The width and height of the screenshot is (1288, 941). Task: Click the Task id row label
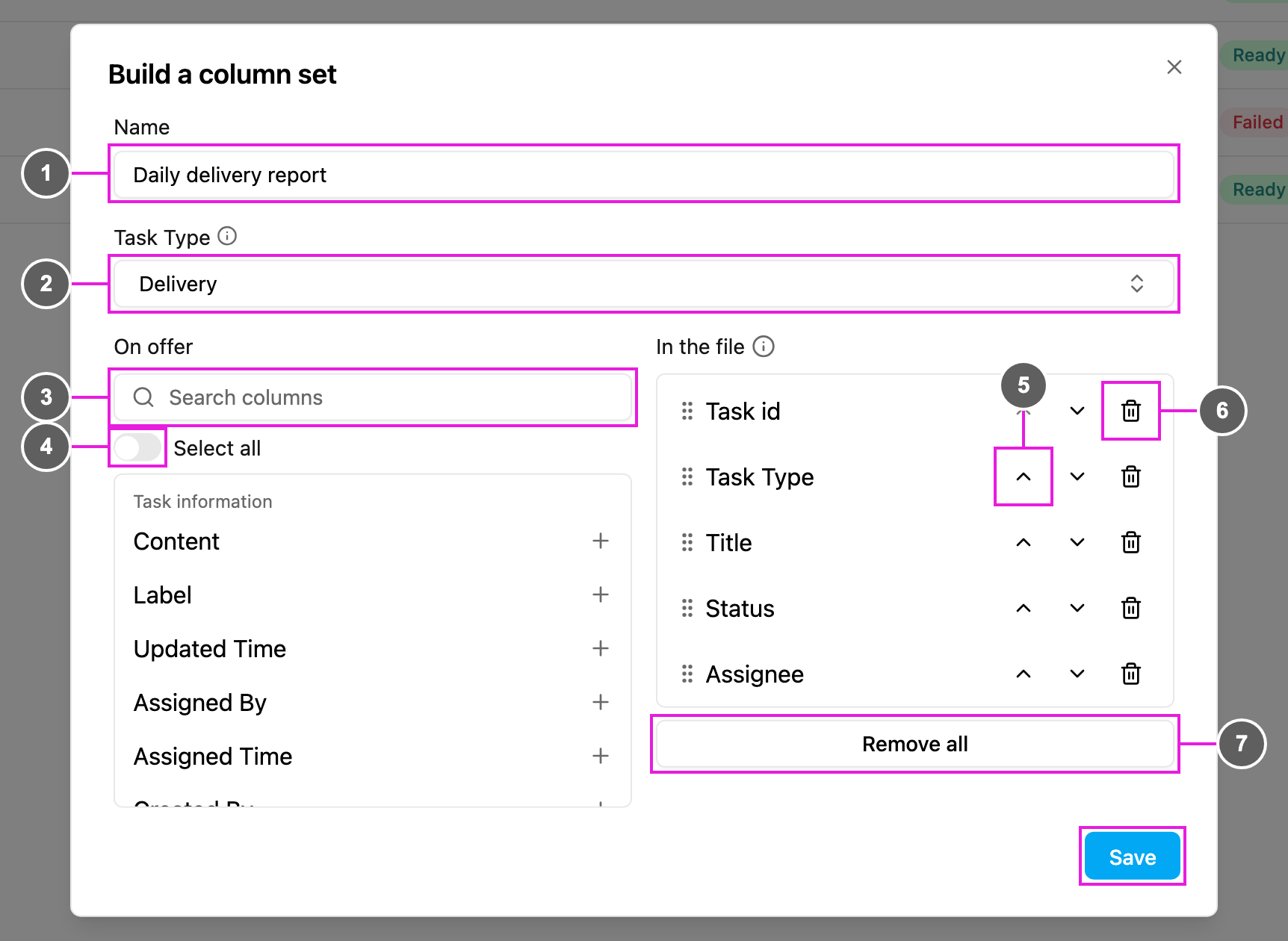click(743, 411)
